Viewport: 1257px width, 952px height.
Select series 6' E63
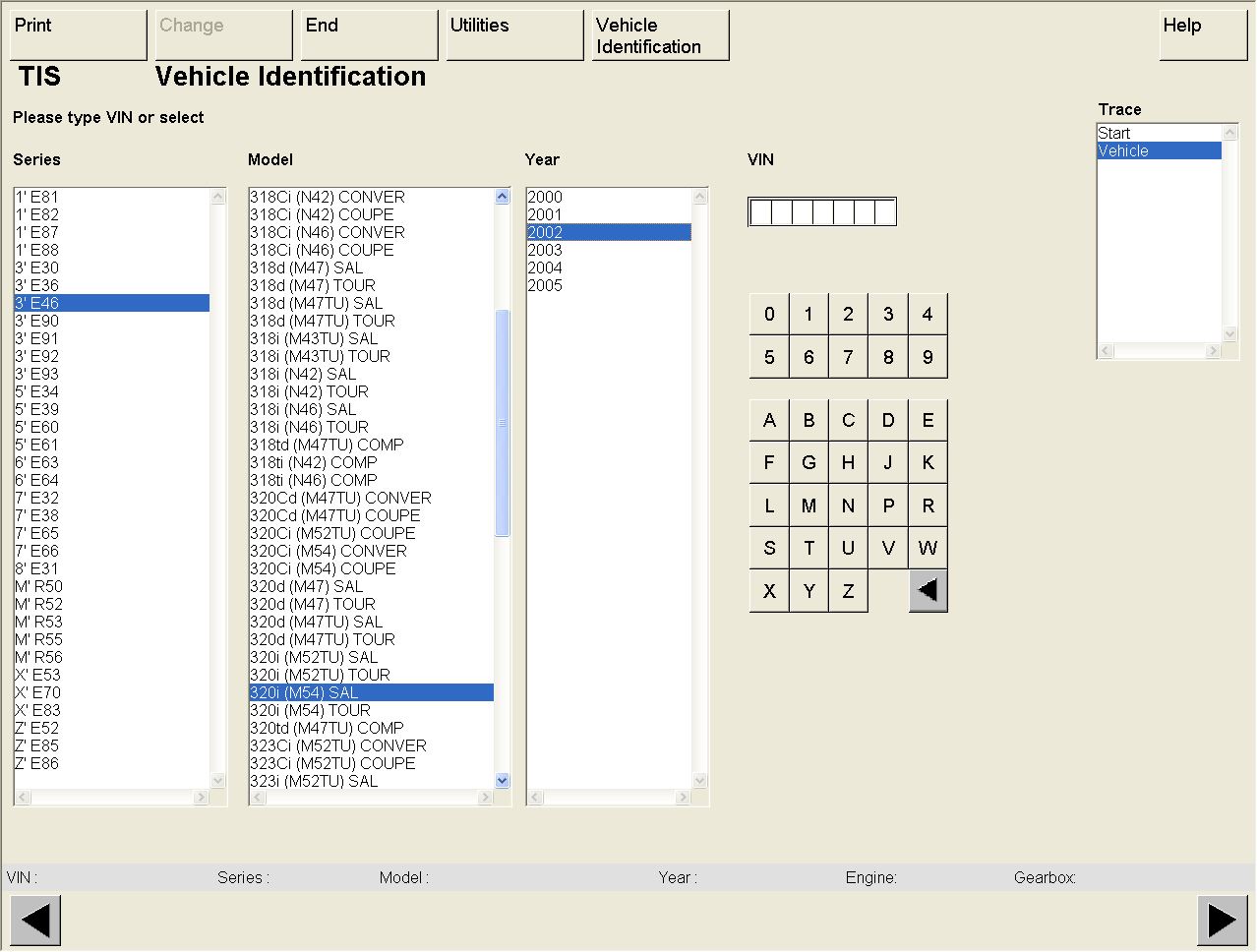pos(112,462)
